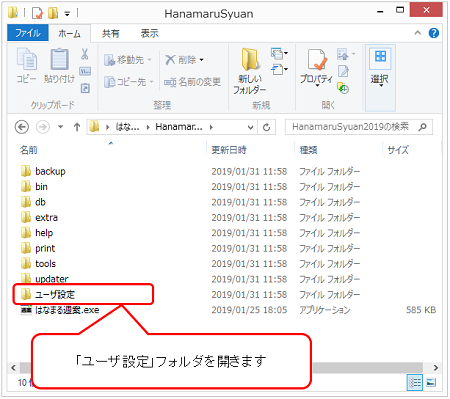Switch to the 表示 ribbon tab

click(150, 33)
